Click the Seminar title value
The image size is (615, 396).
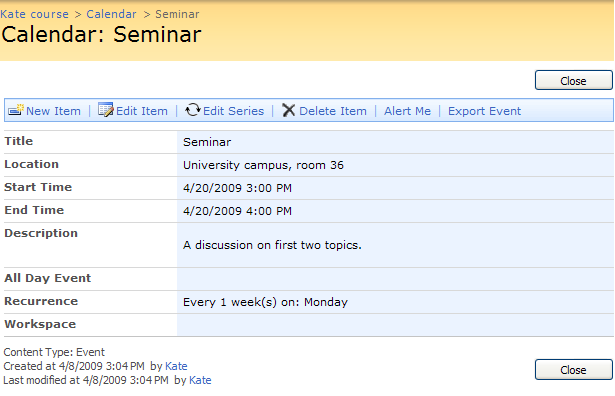[x=207, y=142]
